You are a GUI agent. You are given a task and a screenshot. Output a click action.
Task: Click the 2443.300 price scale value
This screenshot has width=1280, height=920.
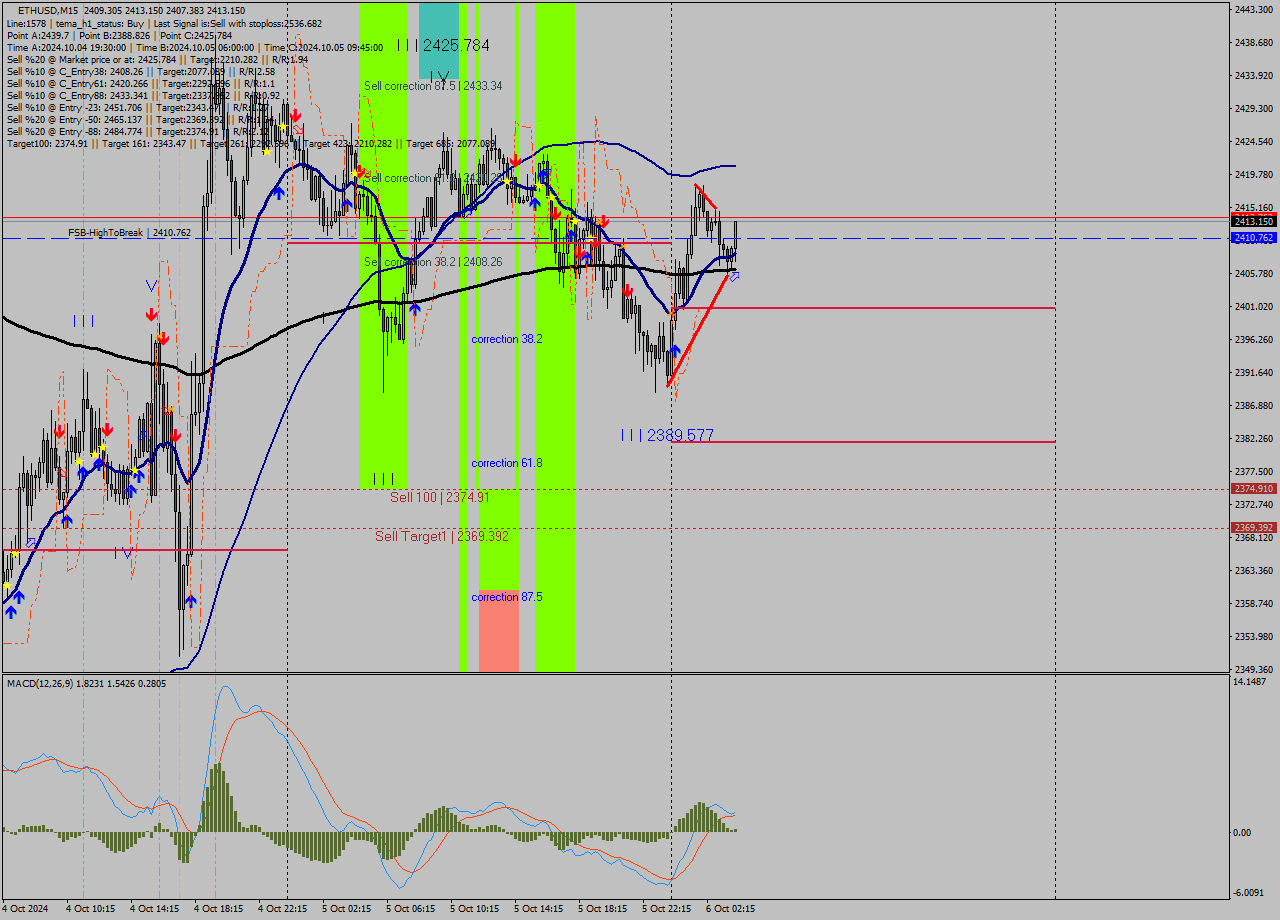1253,9
